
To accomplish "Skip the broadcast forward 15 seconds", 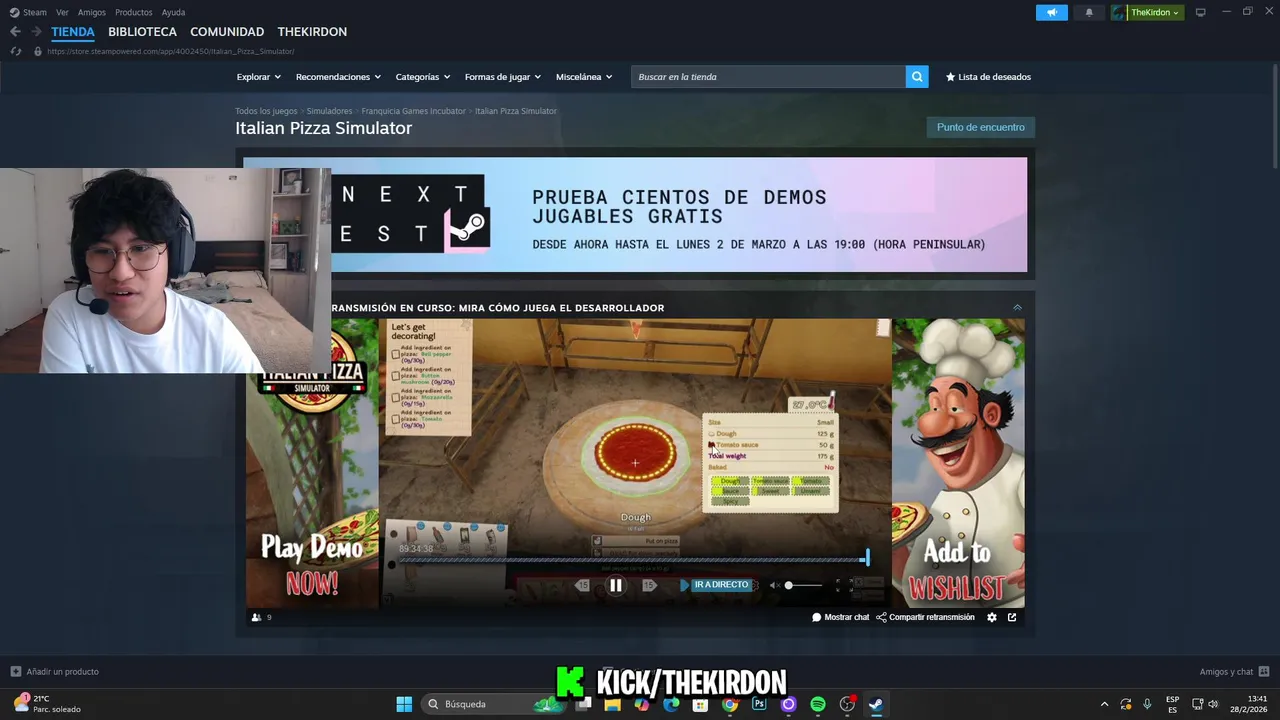I will 649,586.
